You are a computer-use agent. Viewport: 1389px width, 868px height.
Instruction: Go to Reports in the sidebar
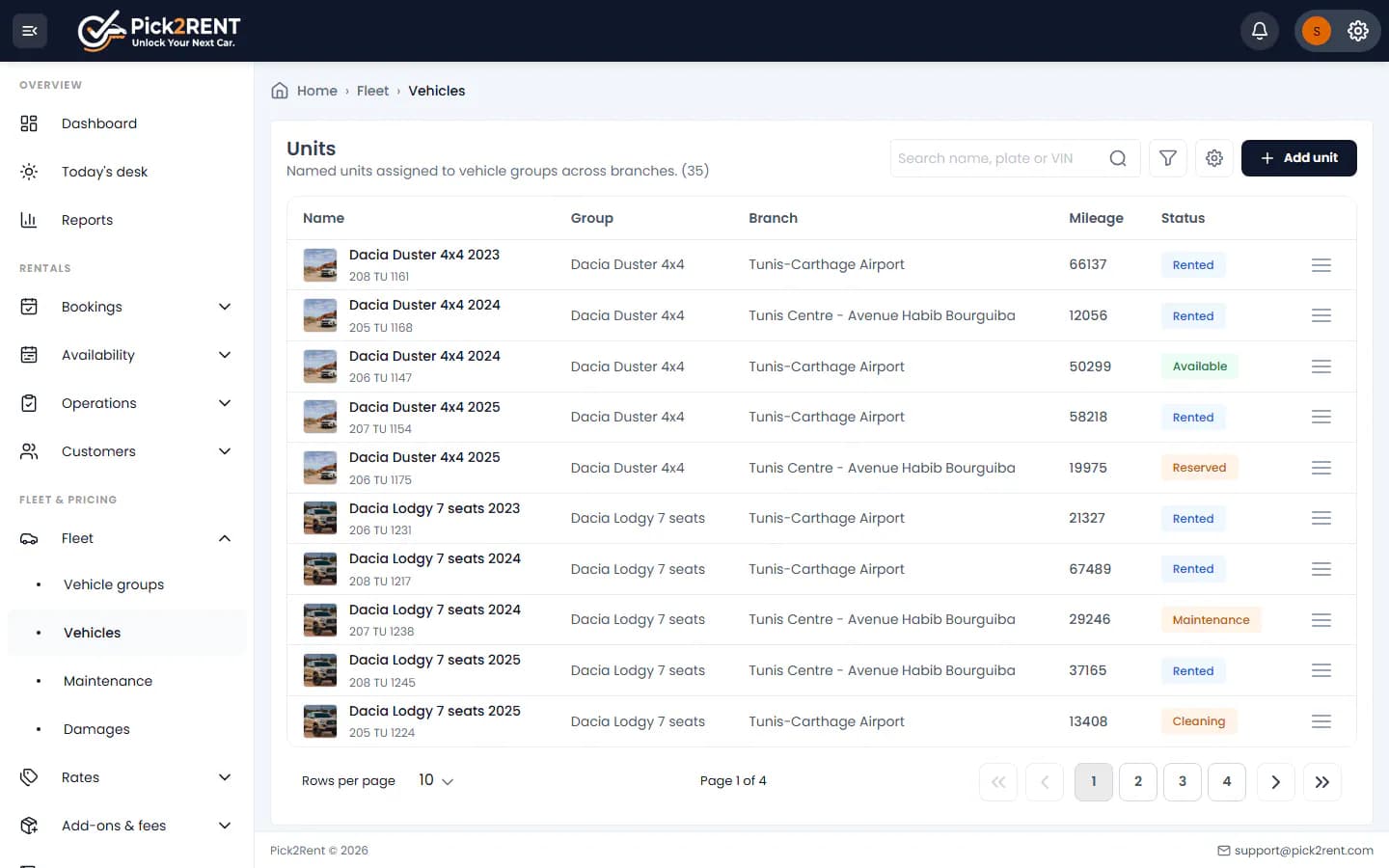126,220
